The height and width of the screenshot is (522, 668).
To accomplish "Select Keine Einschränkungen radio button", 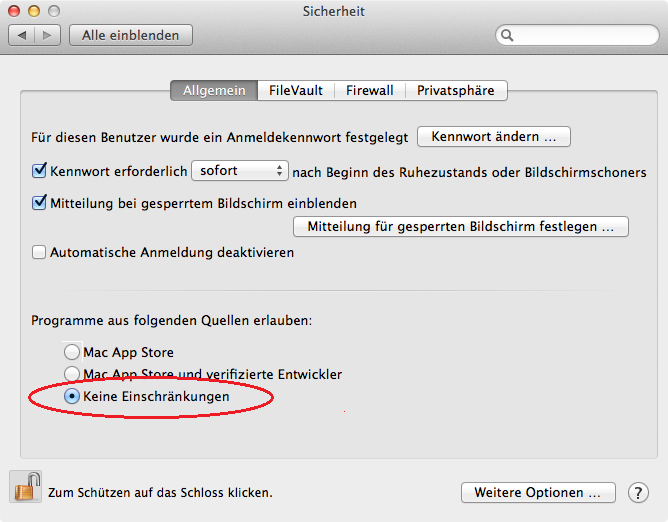I will click(71, 396).
